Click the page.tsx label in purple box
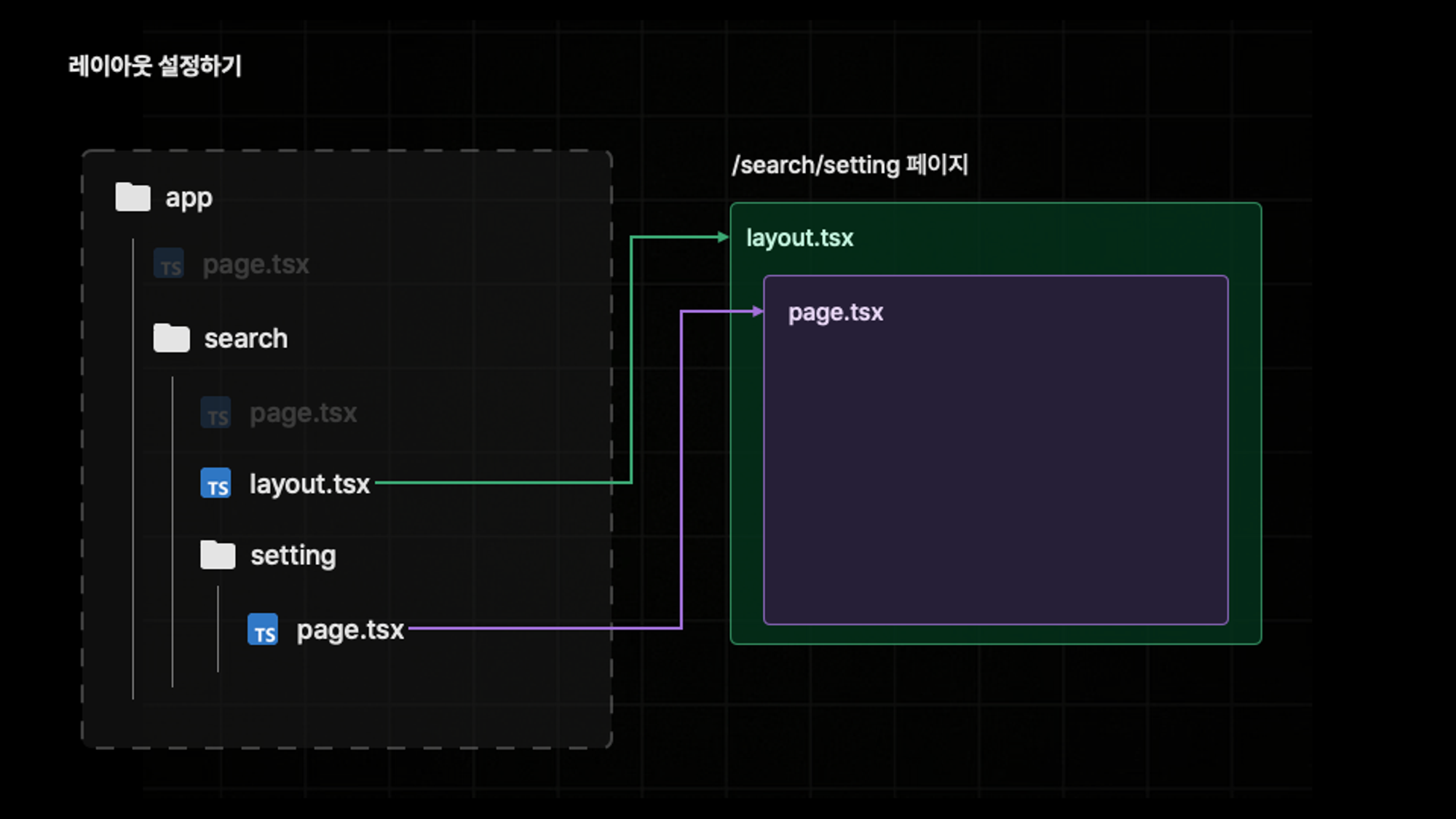Screen dimensions: 1456x819 tap(835, 312)
